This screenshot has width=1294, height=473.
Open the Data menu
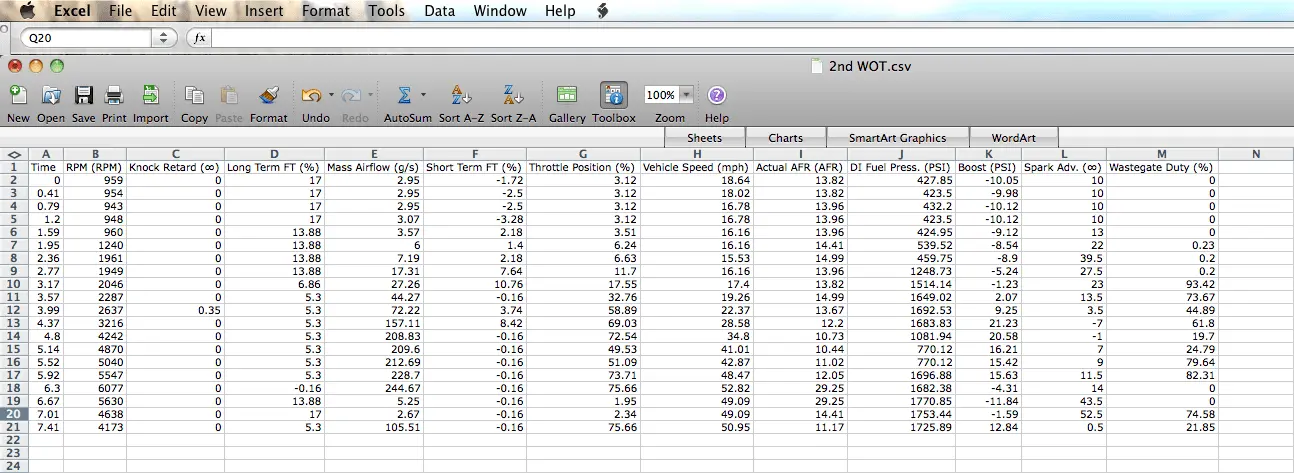coord(439,11)
